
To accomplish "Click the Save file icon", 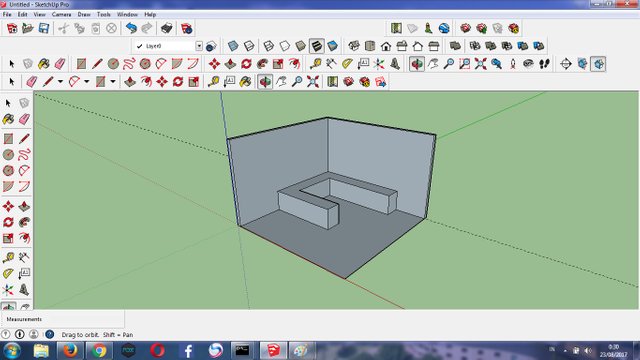I will [44, 28].
